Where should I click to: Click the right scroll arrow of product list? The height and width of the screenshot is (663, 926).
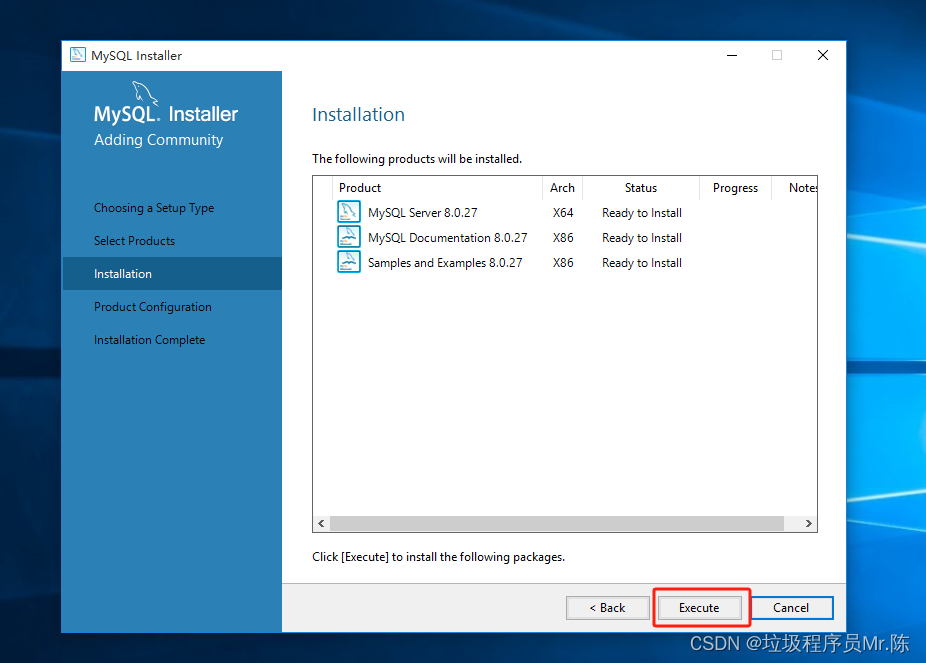coord(808,523)
